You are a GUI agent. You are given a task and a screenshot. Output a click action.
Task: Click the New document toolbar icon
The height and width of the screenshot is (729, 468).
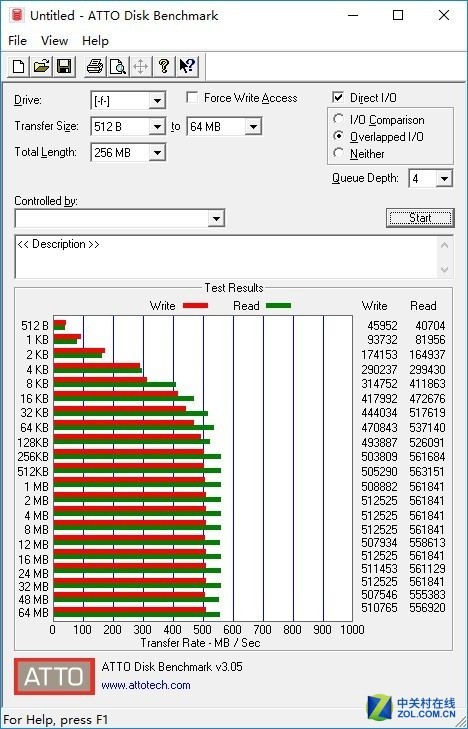(19, 66)
